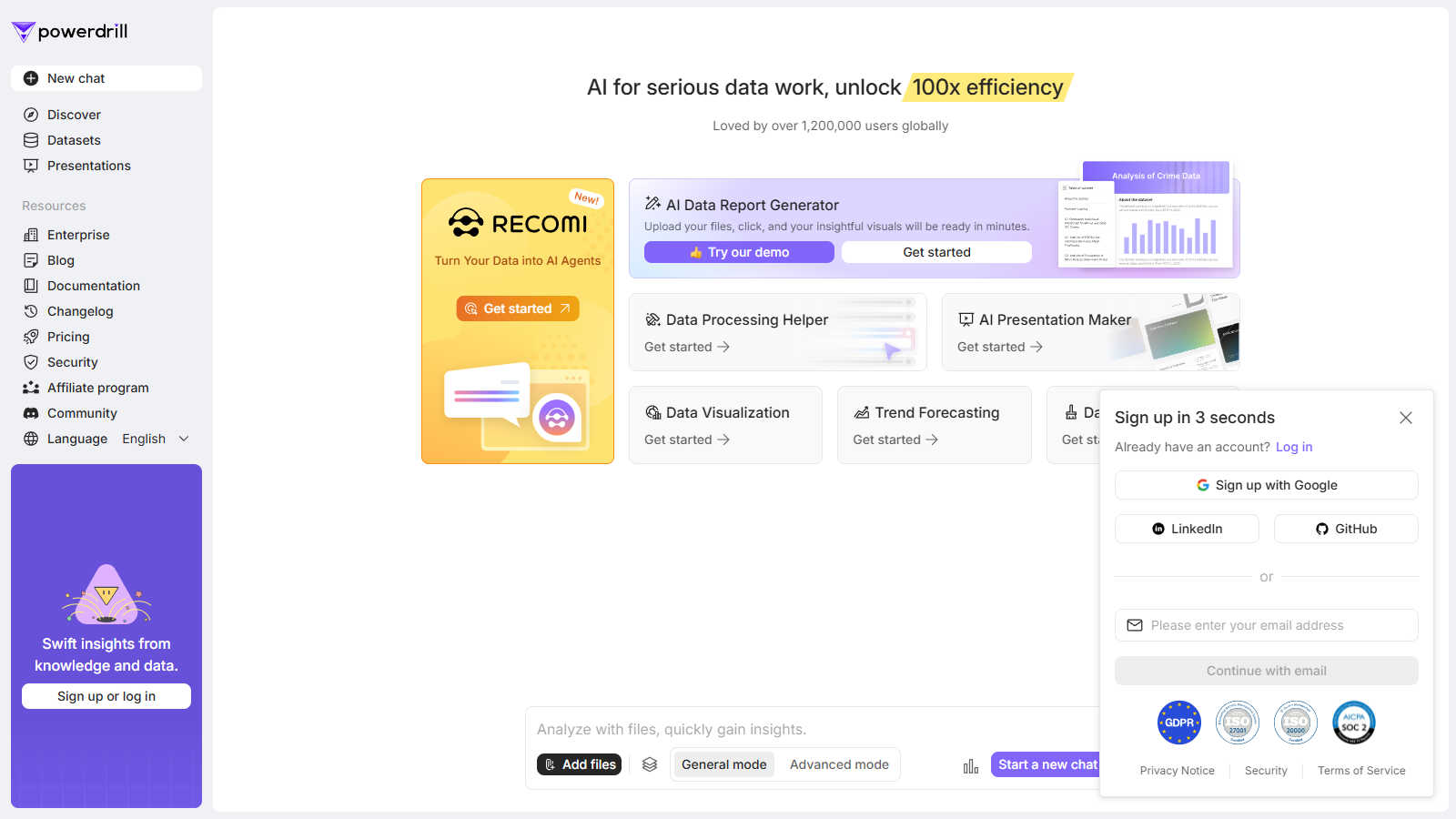Click Get started under Data Visualization
This screenshot has height=819, width=1456.
[687, 440]
